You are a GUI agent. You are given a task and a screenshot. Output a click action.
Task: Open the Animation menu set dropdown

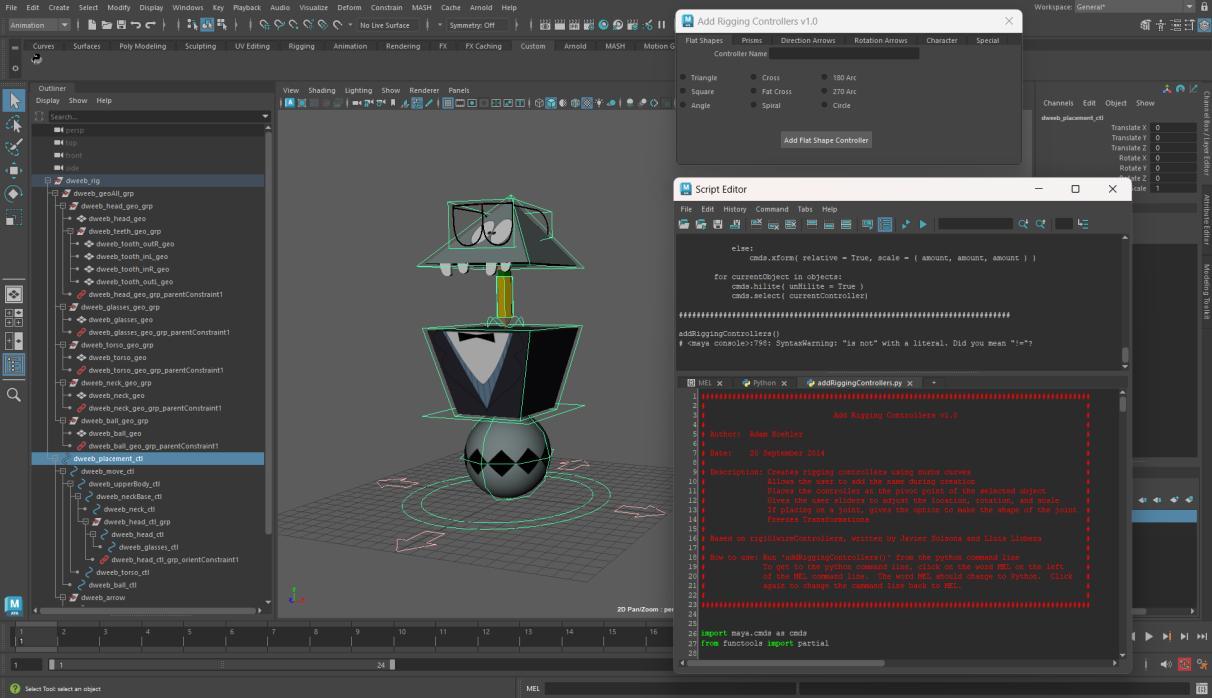point(38,25)
